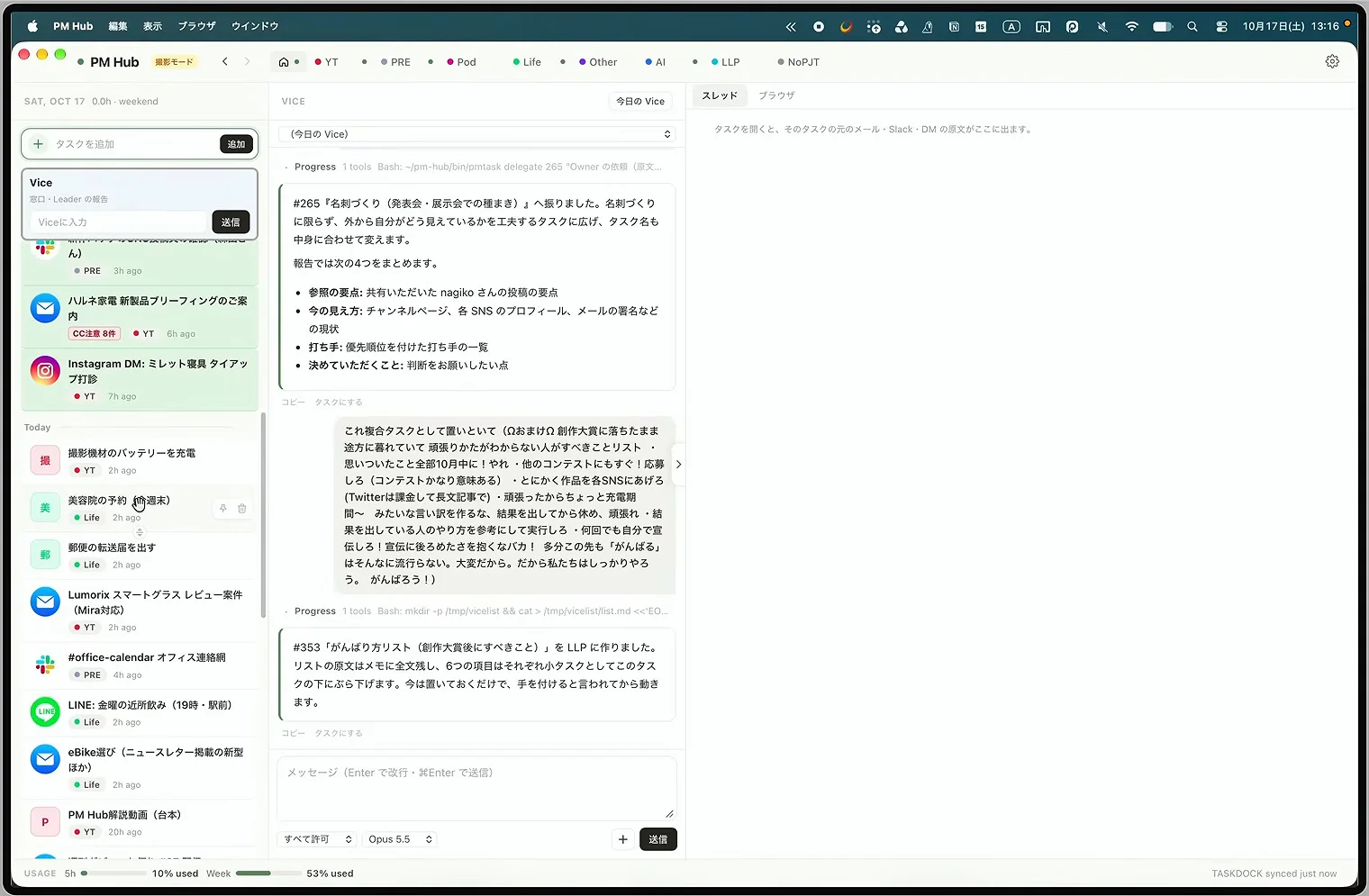Open the LINE icon for 金曜の近所飲み
1369x896 pixels.
(x=45, y=712)
